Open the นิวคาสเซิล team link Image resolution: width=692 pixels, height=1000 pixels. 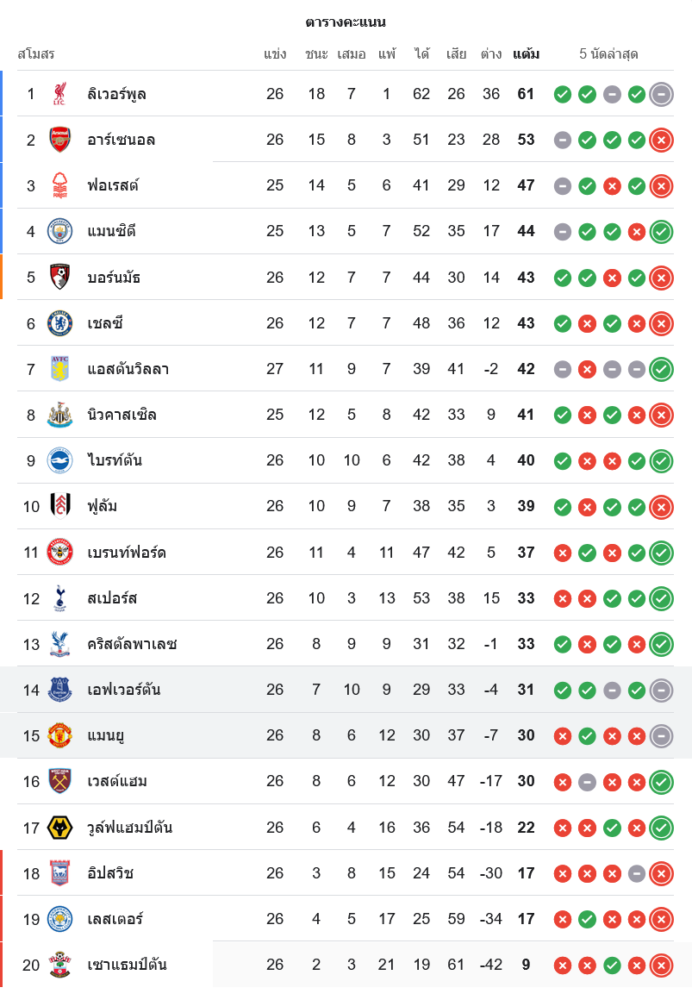[x=121, y=415]
